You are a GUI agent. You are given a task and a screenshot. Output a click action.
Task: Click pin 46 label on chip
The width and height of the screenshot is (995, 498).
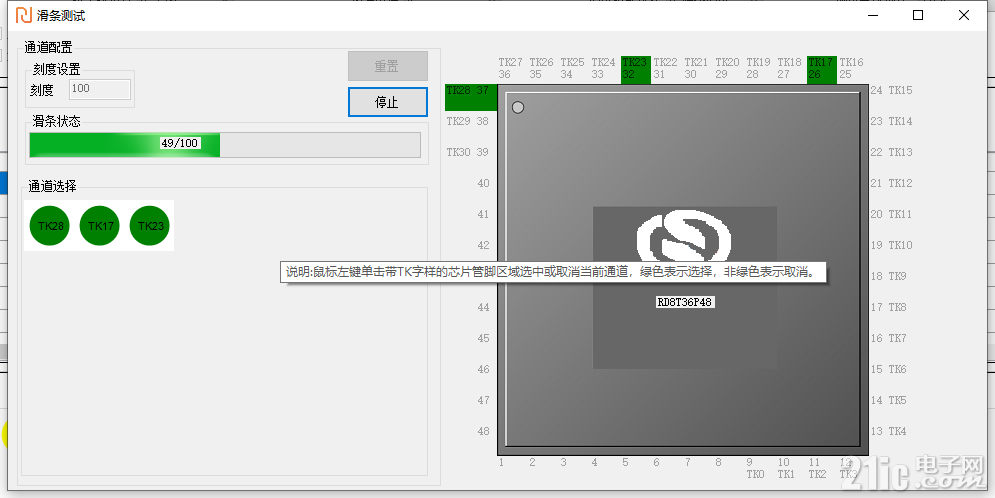[x=484, y=369]
